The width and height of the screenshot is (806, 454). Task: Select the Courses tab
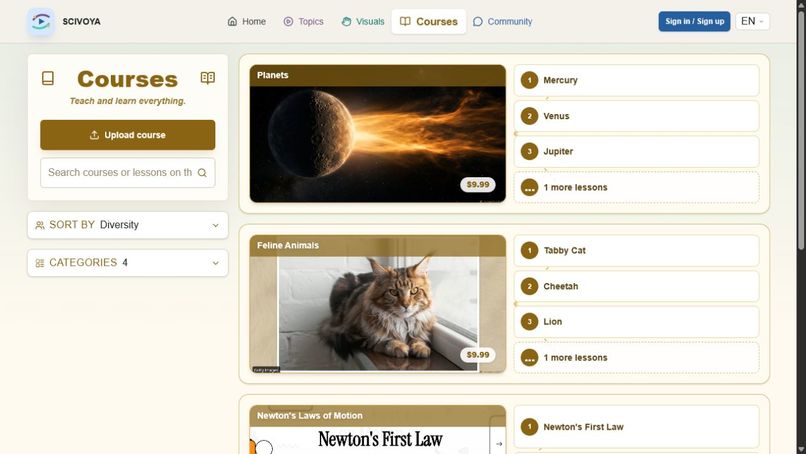pyautogui.click(x=429, y=22)
